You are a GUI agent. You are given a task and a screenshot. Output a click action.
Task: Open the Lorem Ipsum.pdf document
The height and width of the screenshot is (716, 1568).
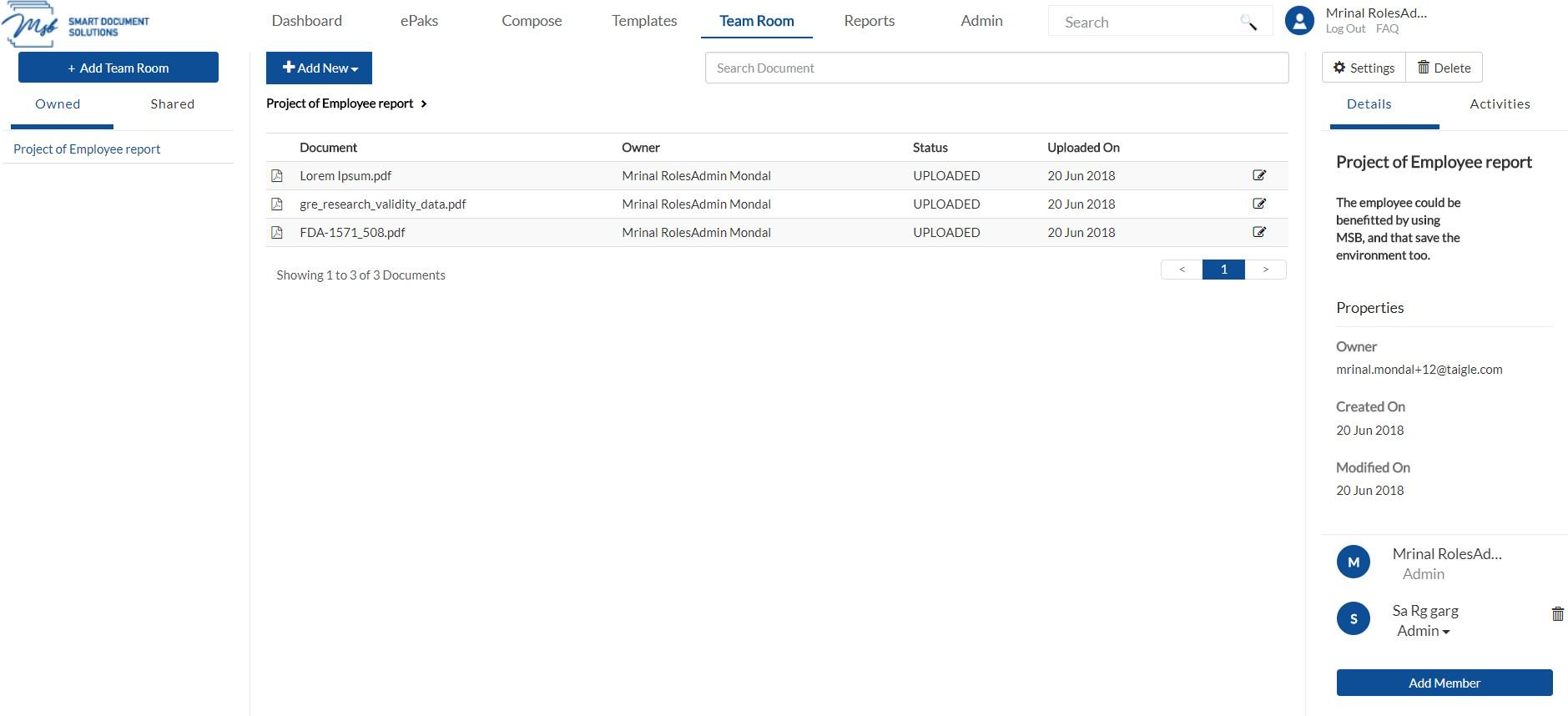pyautogui.click(x=345, y=176)
